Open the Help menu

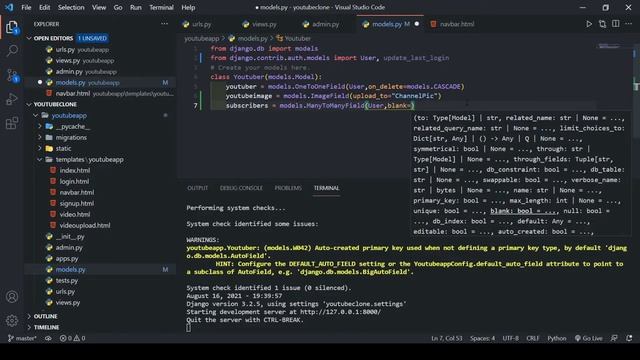point(188,7)
